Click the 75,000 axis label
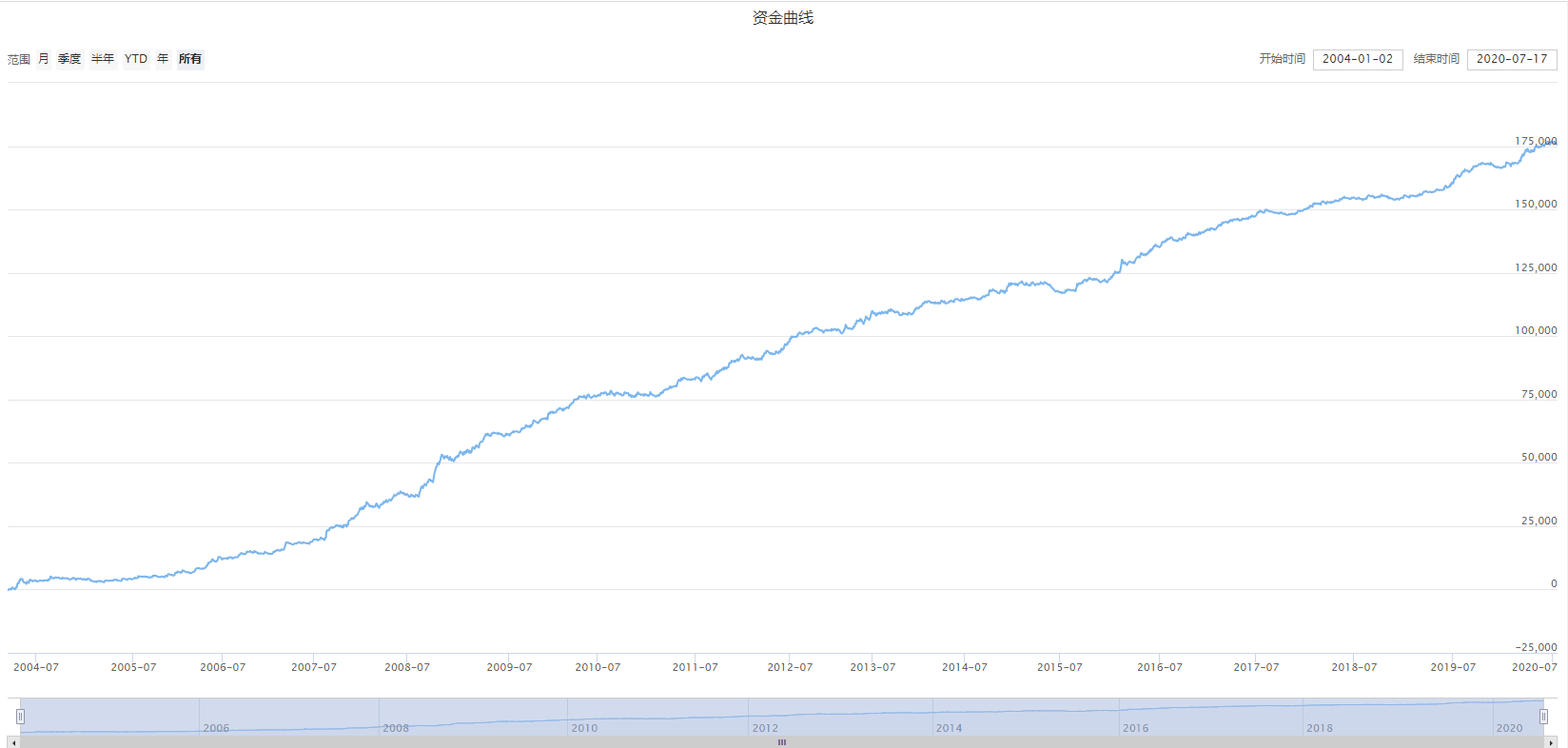This screenshot has width=1568, height=748. pyautogui.click(x=1539, y=394)
